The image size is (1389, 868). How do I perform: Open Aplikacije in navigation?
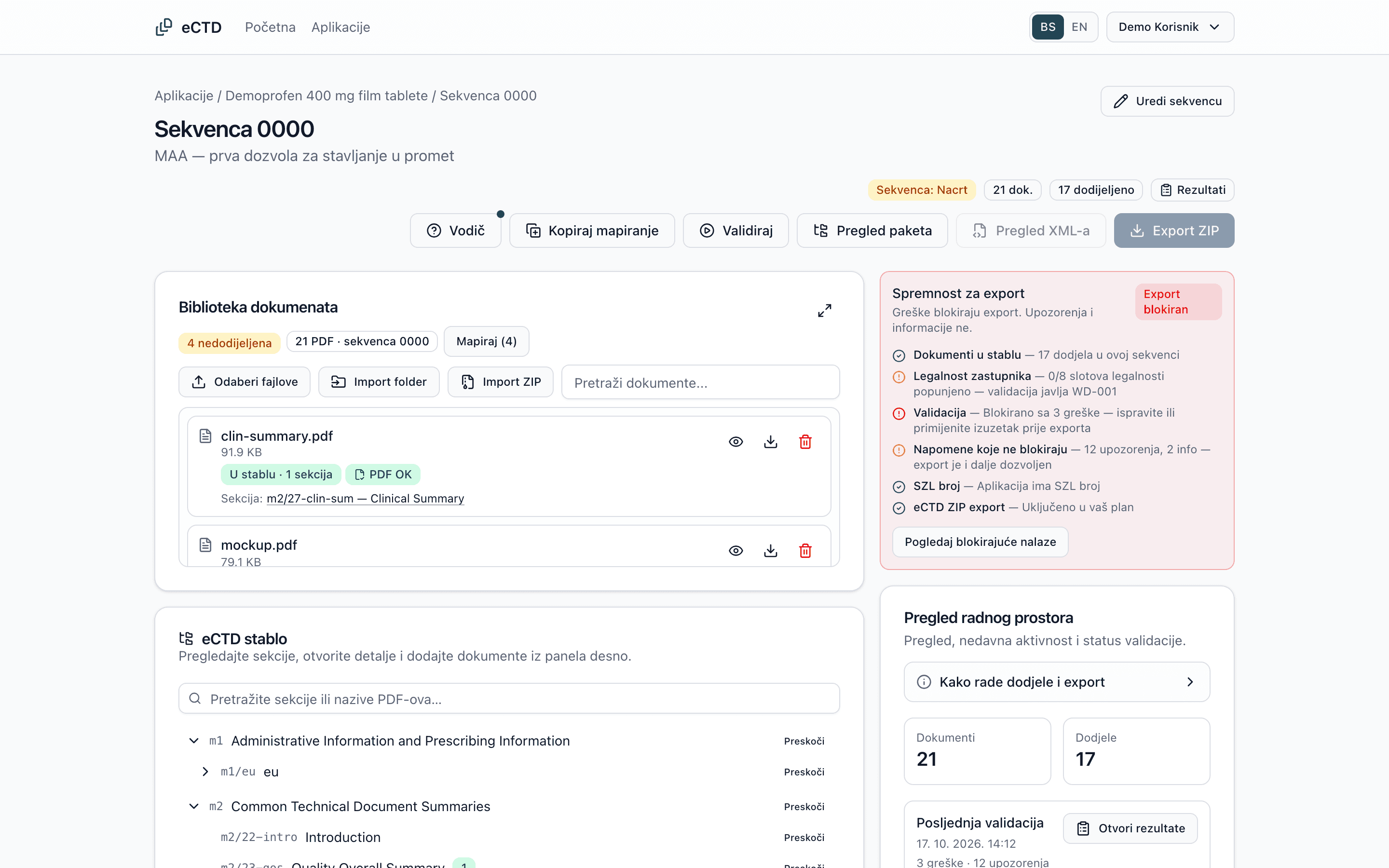tap(340, 27)
